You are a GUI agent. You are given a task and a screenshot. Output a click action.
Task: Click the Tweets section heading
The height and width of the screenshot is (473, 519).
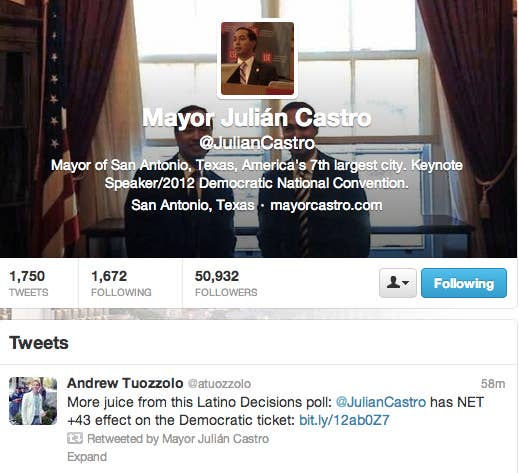point(39,343)
